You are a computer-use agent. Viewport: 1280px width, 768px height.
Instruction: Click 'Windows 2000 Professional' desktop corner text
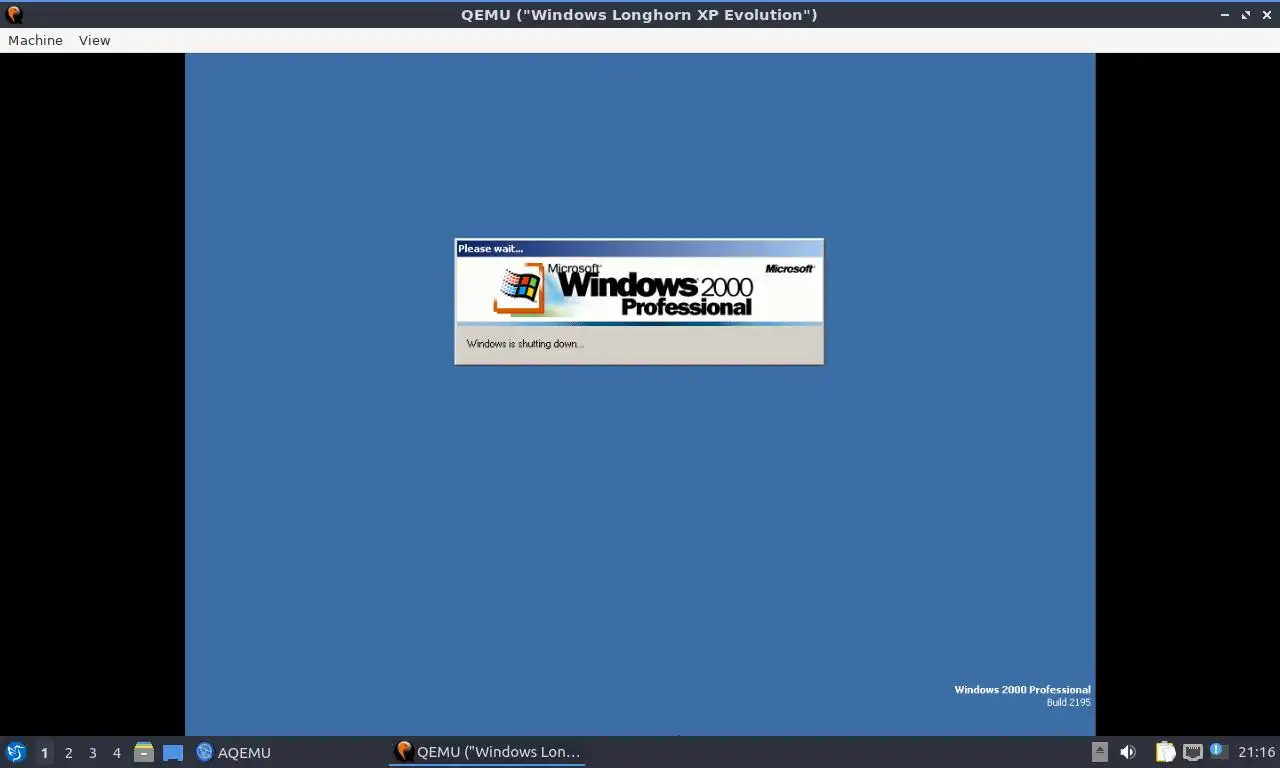1022,690
